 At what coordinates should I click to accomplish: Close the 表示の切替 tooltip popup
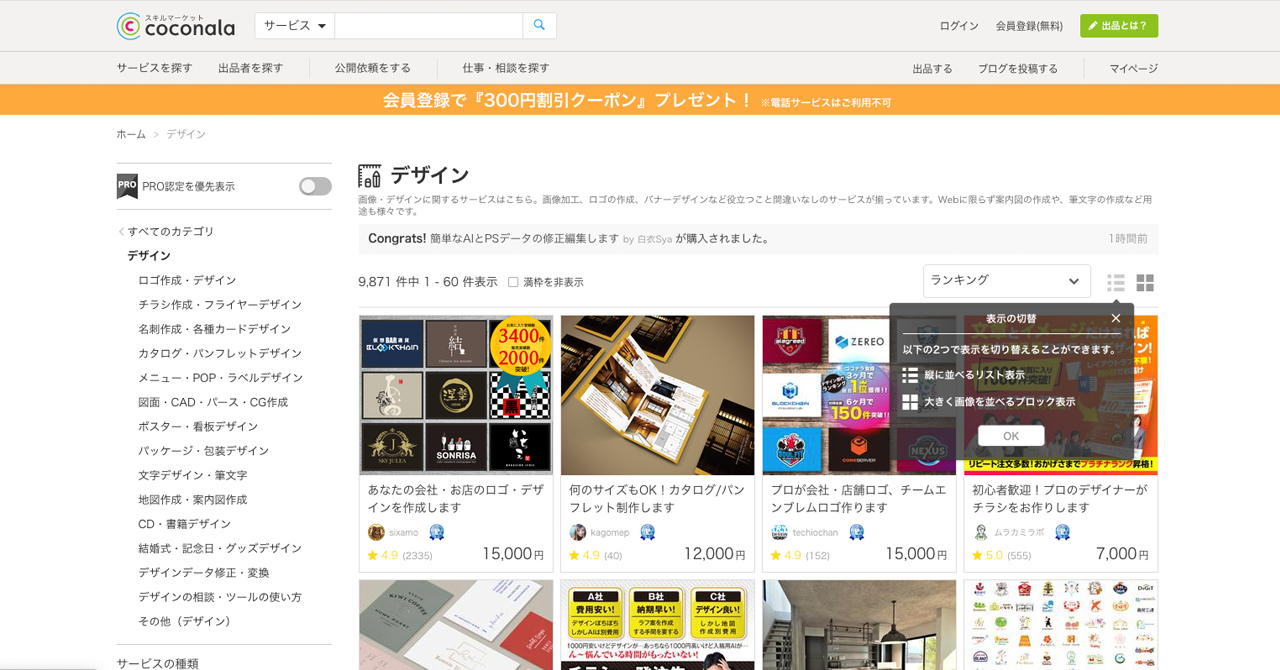pos(1116,319)
